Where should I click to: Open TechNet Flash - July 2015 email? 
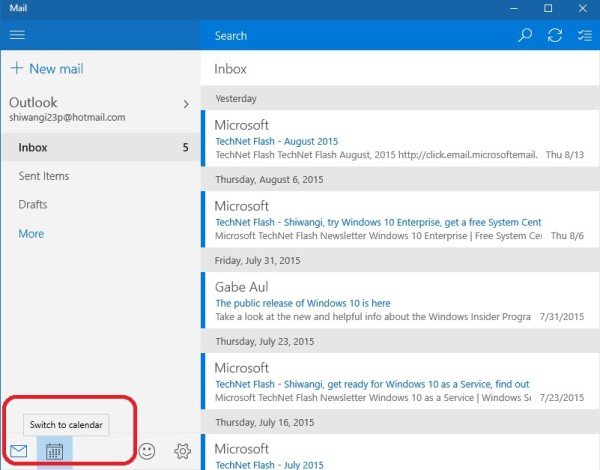pos(400,452)
